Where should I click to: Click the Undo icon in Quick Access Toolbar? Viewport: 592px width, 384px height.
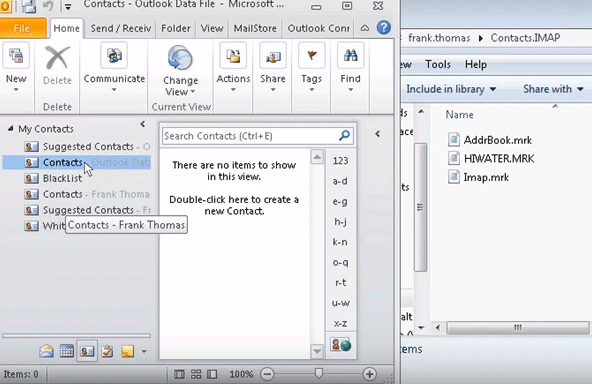(x=48, y=6)
